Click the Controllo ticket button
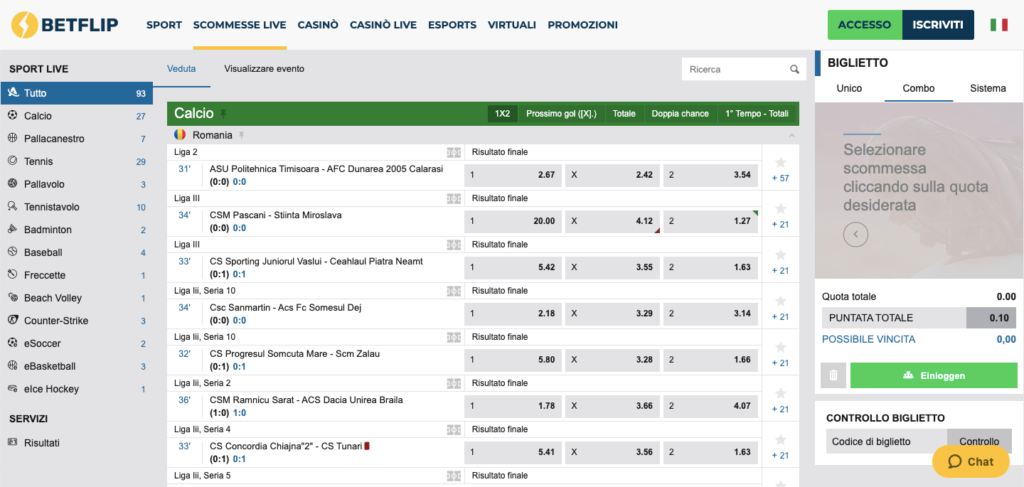Viewport: 1024px width, 487px height. (979, 441)
